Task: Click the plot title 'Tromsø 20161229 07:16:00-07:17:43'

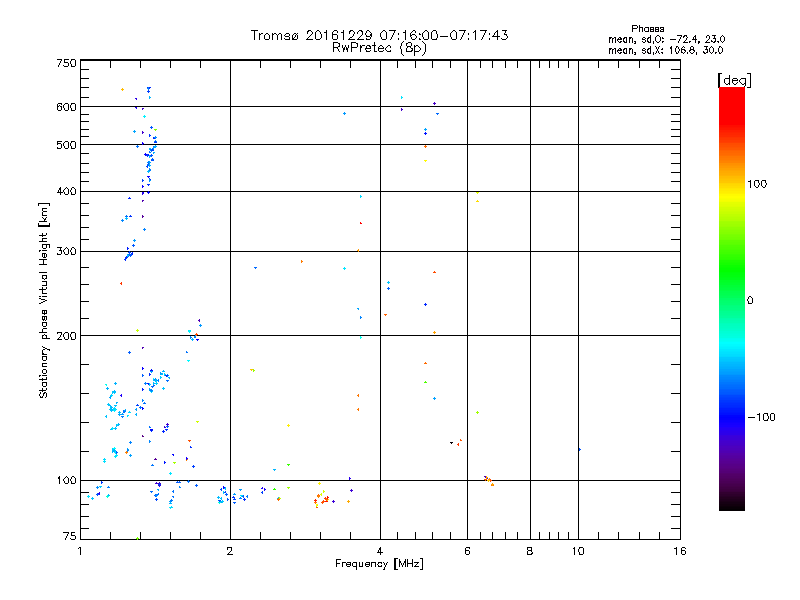Action: click(379, 35)
